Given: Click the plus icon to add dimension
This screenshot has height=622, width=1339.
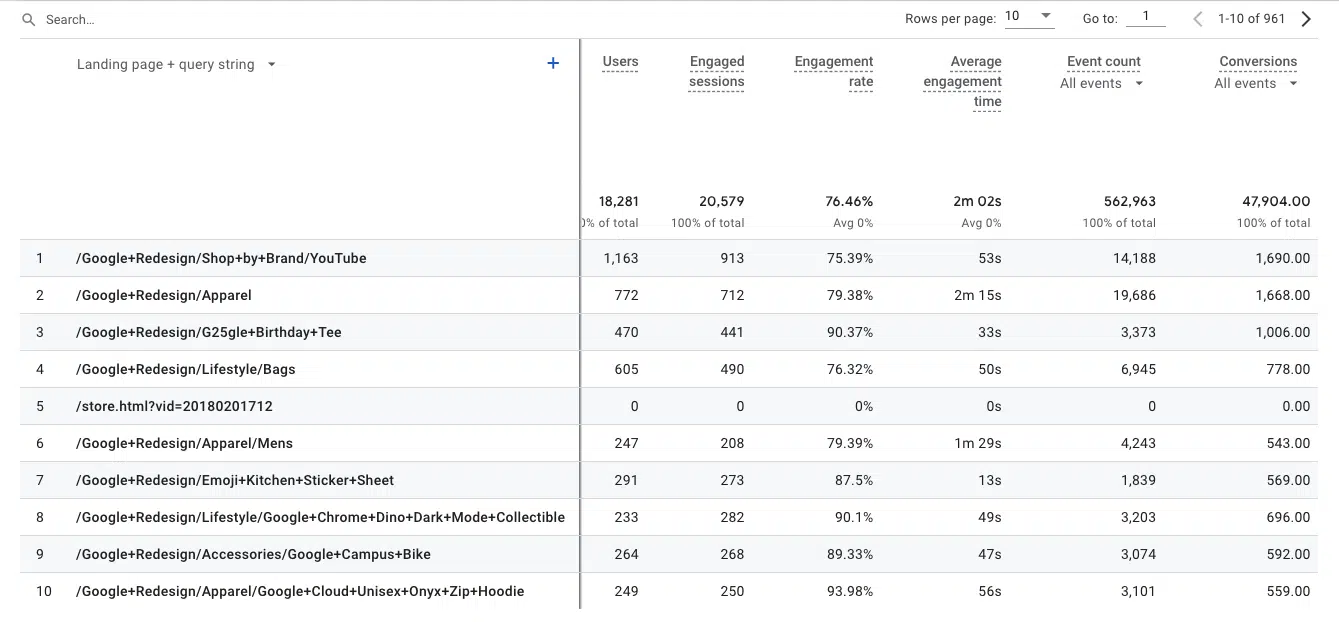Looking at the screenshot, I should click(x=553, y=63).
